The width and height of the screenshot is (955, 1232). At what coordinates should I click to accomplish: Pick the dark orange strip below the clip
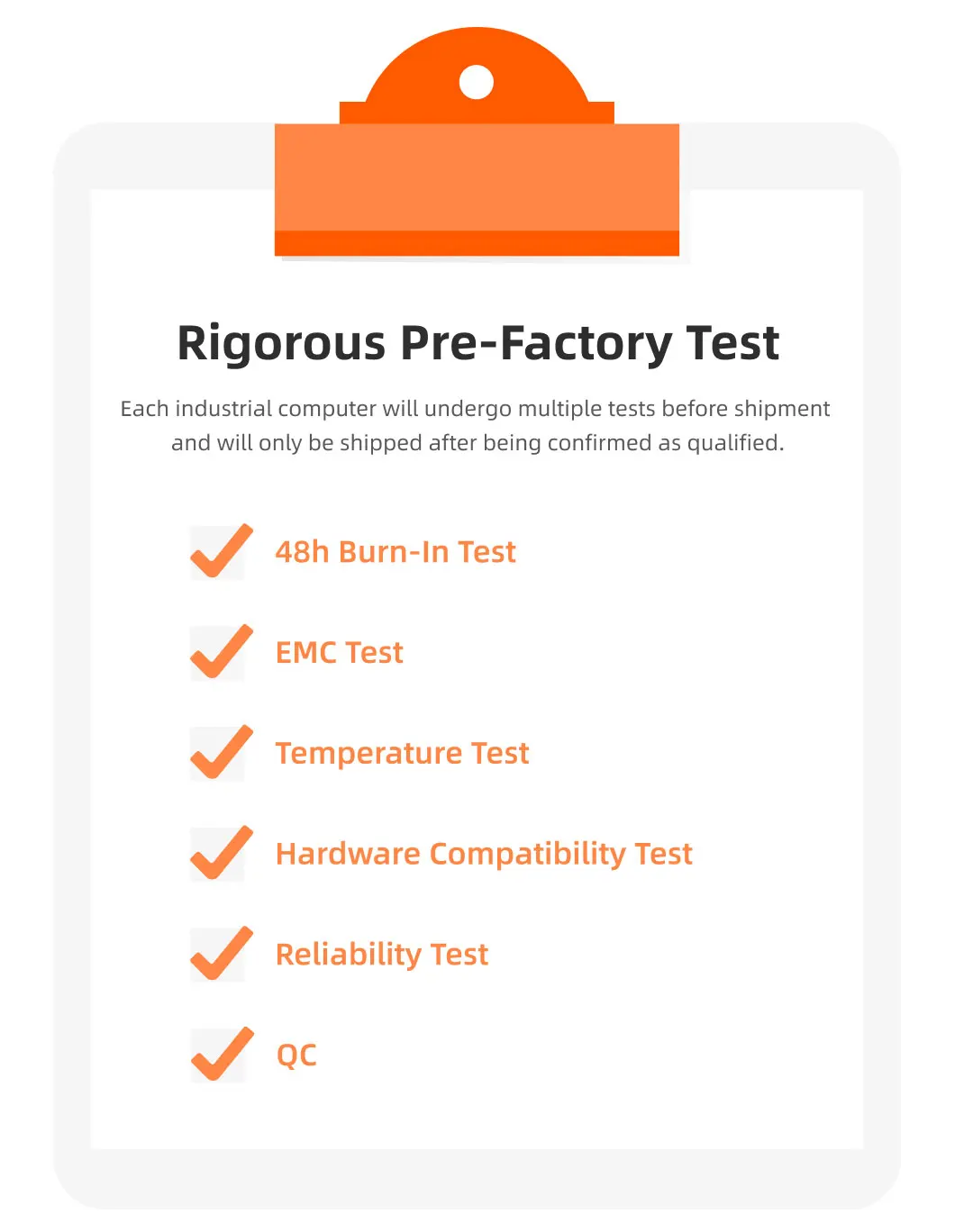[477, 243]
